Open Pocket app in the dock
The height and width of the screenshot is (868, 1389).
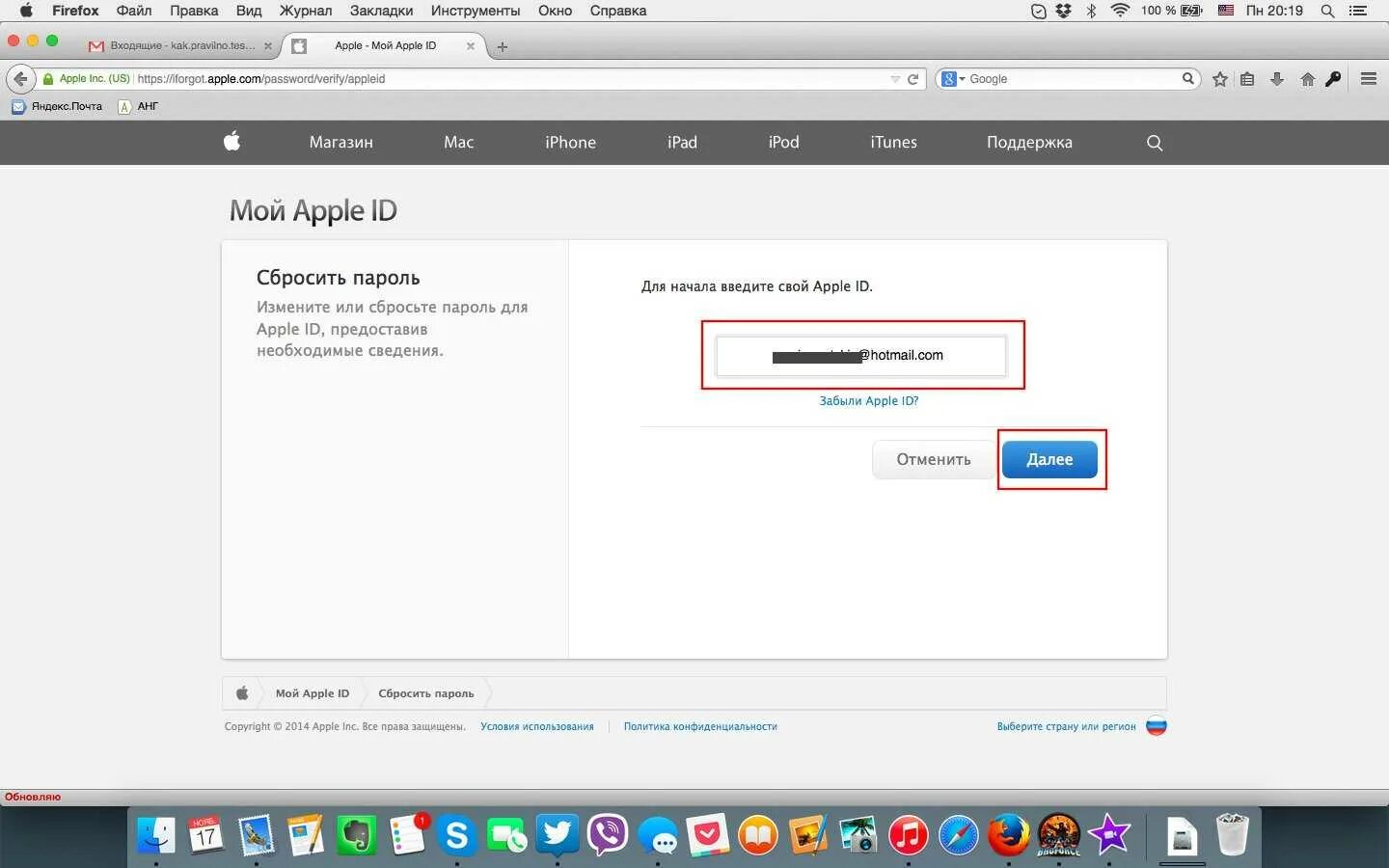pyautogui.click(x=708, y=835)
